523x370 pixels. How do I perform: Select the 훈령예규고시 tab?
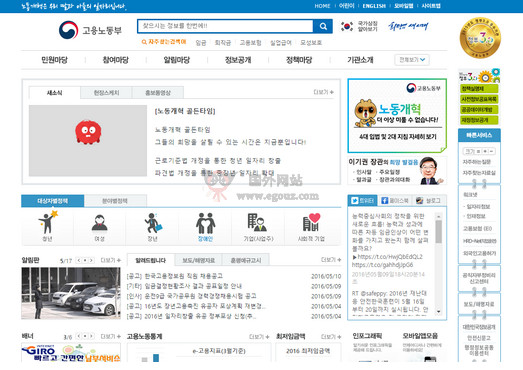click(x=246, y=260)
